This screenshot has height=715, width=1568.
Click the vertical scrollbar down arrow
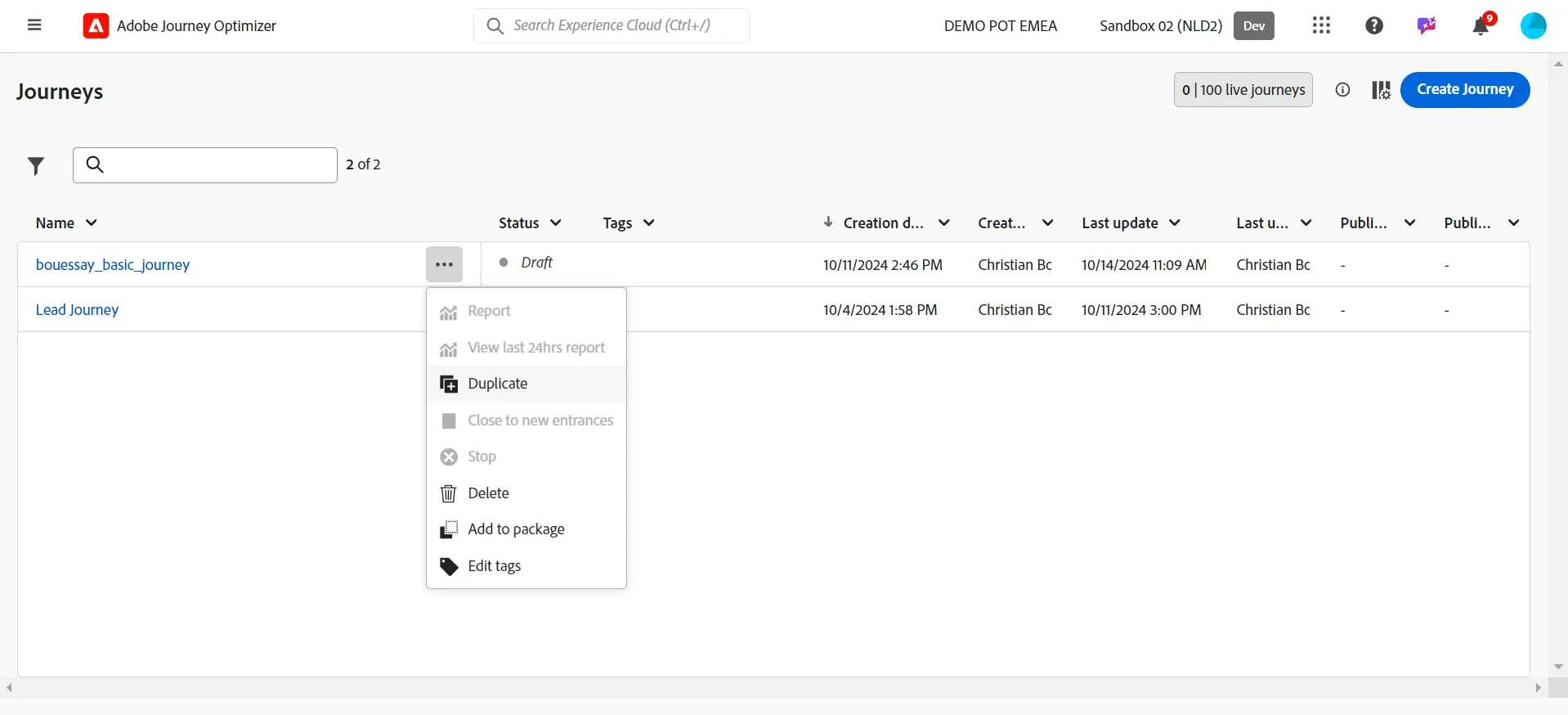1558,667
